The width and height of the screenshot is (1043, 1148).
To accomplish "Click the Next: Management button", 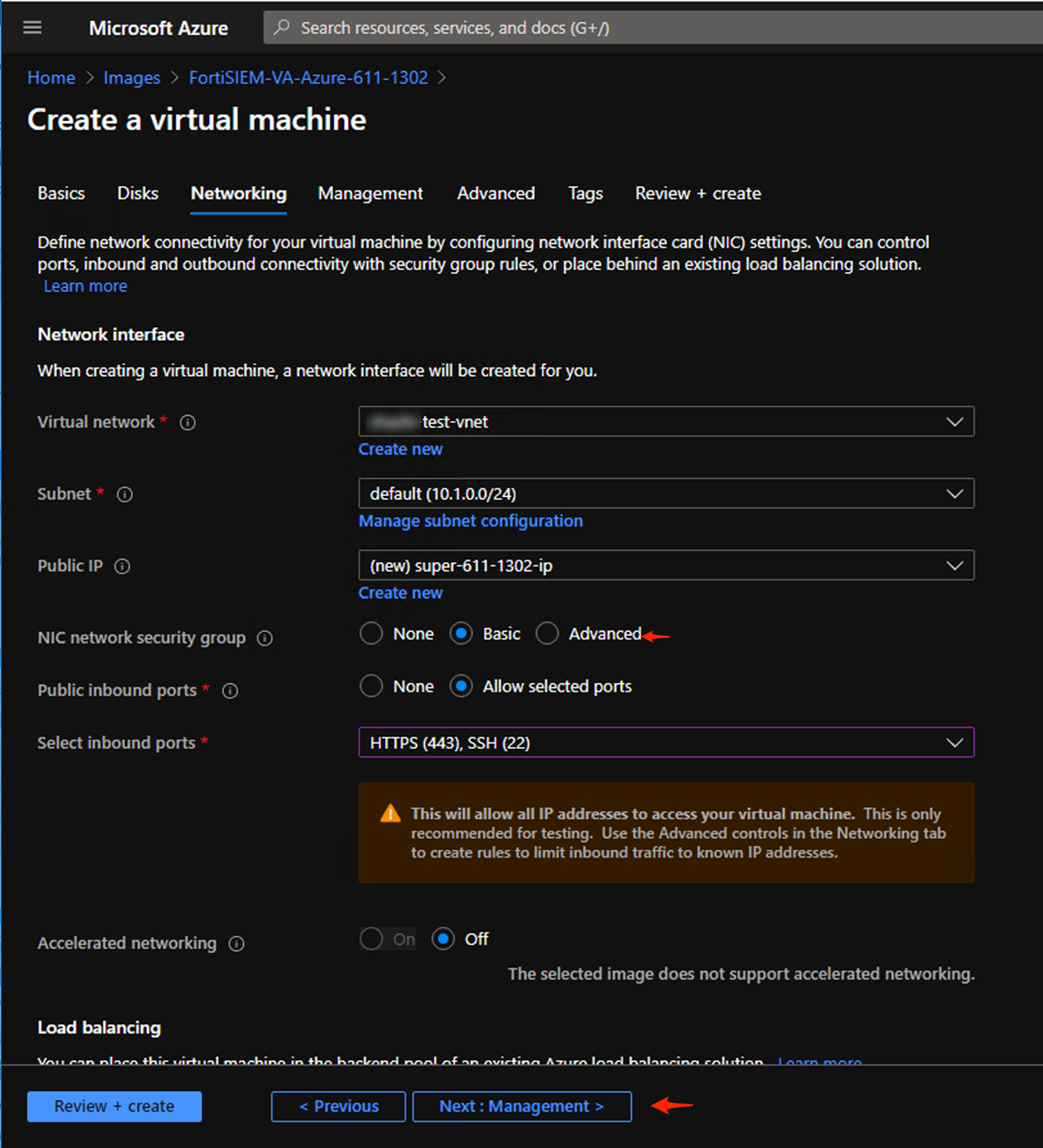I will pos(521,1106).
